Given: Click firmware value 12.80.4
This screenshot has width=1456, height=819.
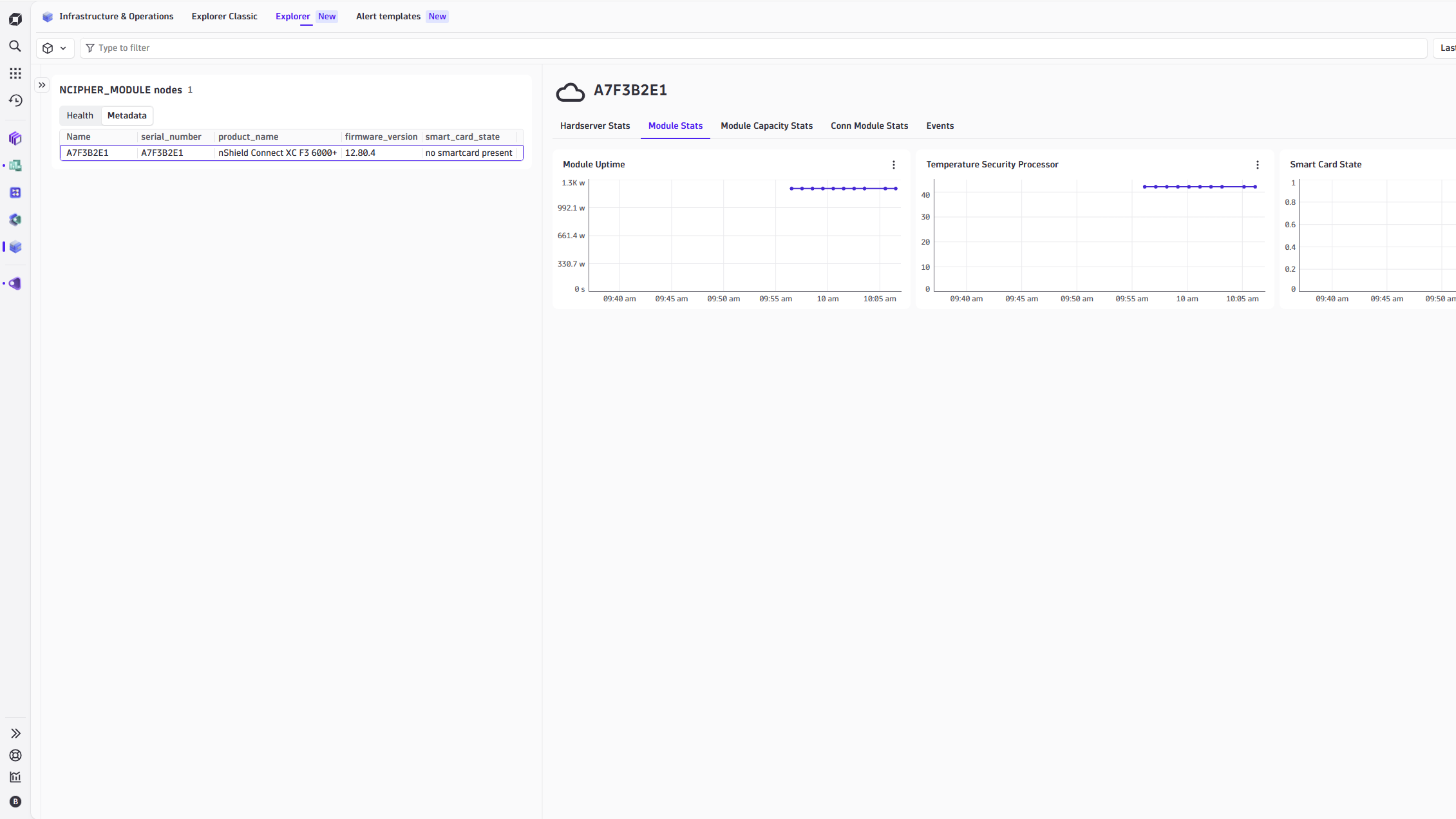Looking at the screenshot, I should click(360, 153).
